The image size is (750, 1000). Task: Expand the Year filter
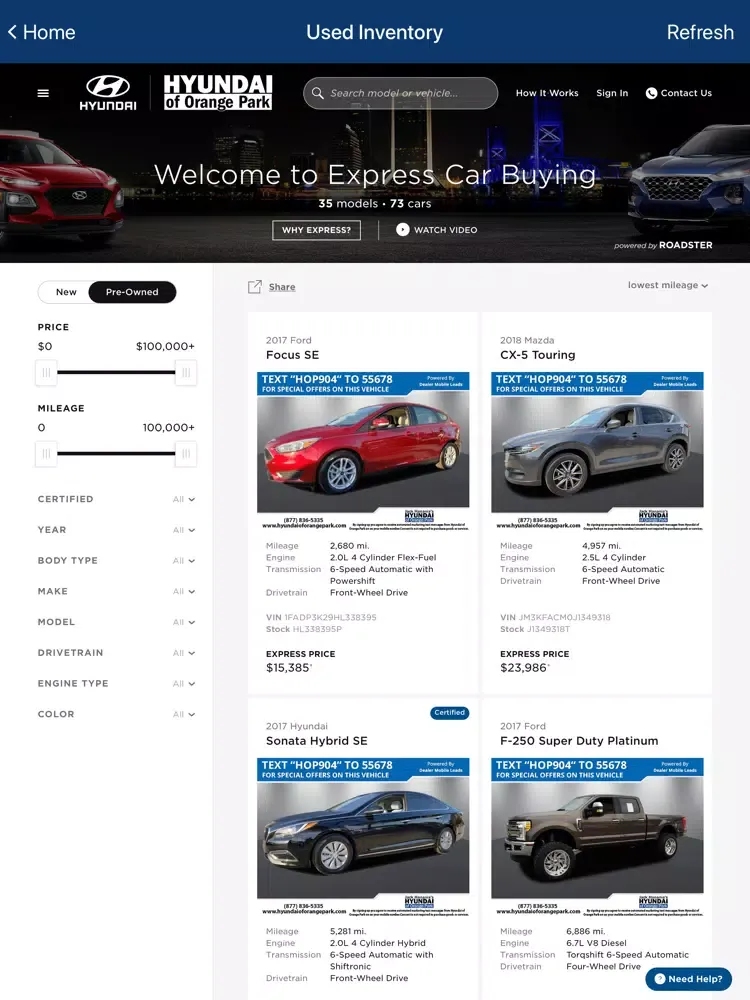click(x=116, y=530)
